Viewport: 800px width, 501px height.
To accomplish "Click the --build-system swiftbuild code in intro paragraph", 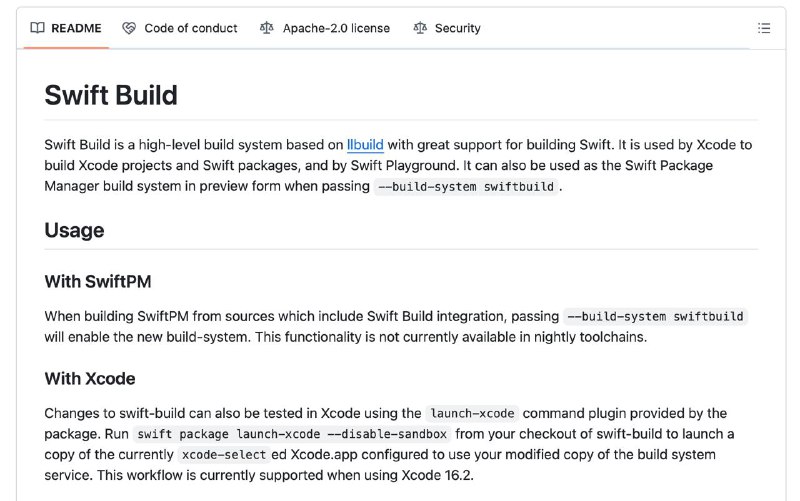I will [x=466, y=187].
